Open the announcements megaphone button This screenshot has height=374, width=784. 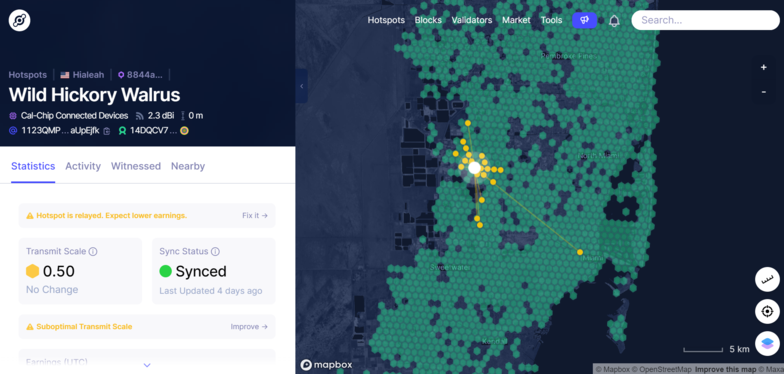coord(584,20)
